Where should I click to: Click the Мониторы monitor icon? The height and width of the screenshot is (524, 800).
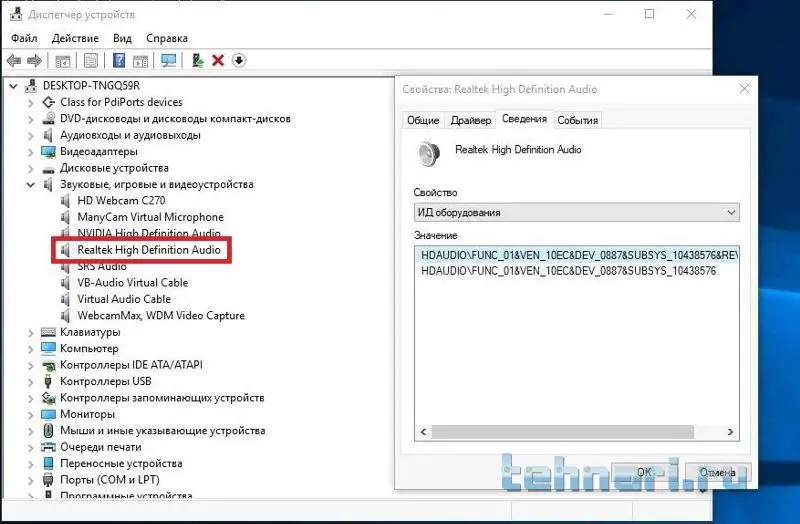coord(48,414)
